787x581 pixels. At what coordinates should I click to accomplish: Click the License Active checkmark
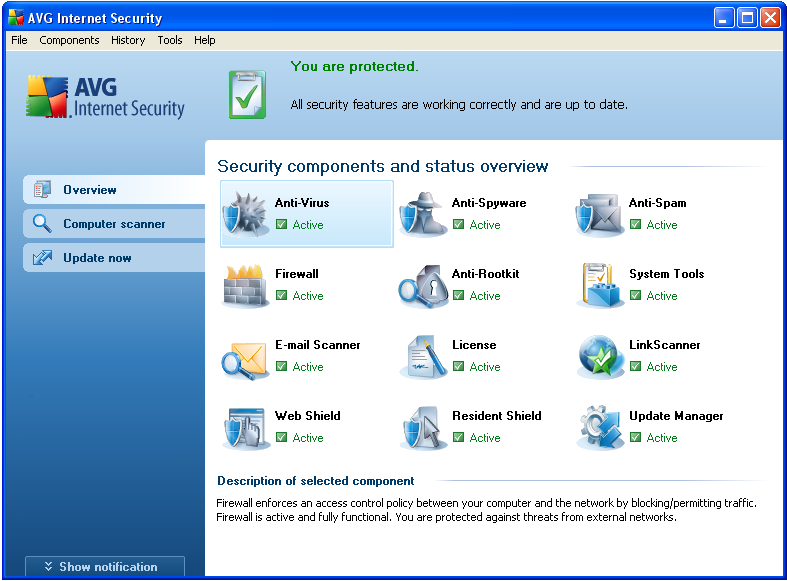pos(458,366)
